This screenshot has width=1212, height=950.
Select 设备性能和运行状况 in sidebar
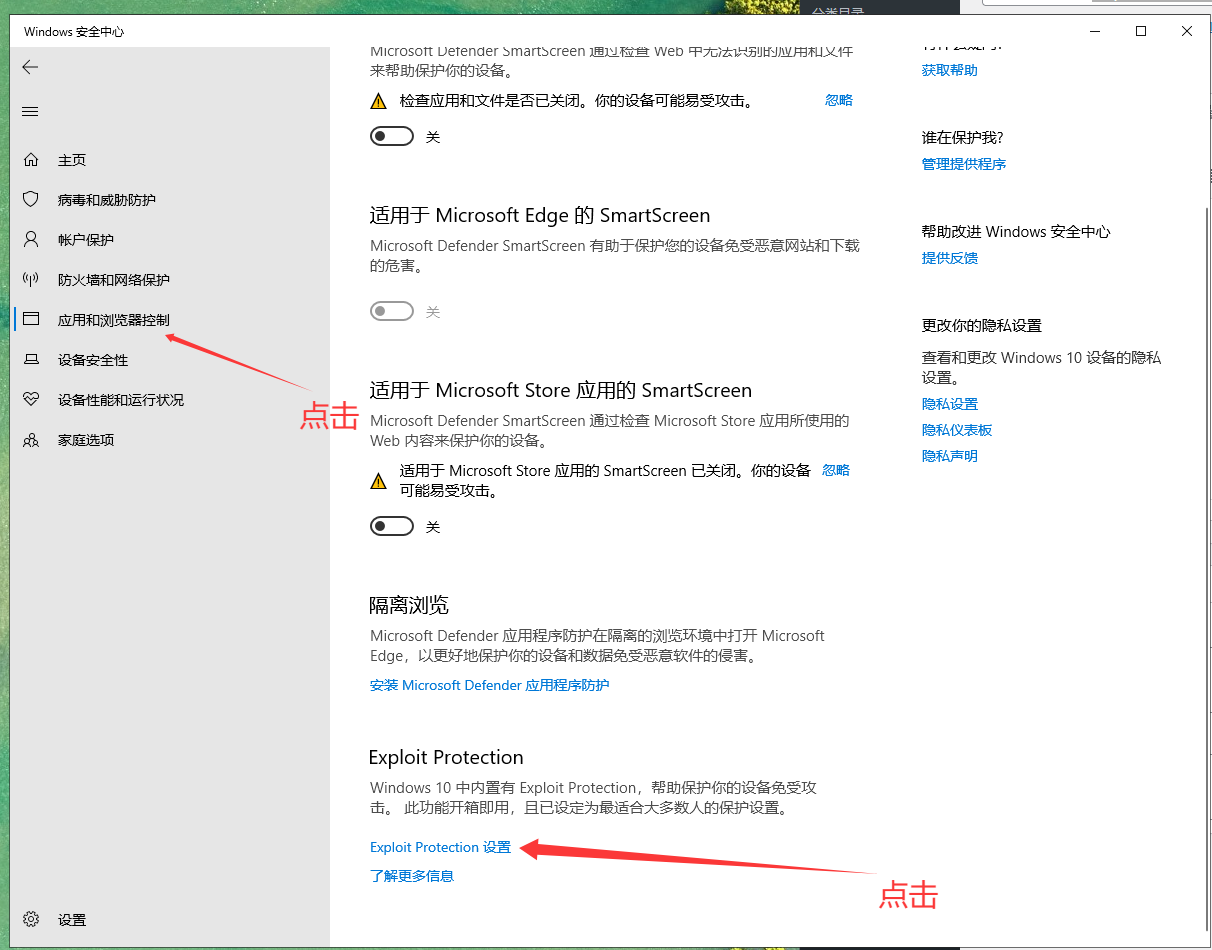pos(121,400)
